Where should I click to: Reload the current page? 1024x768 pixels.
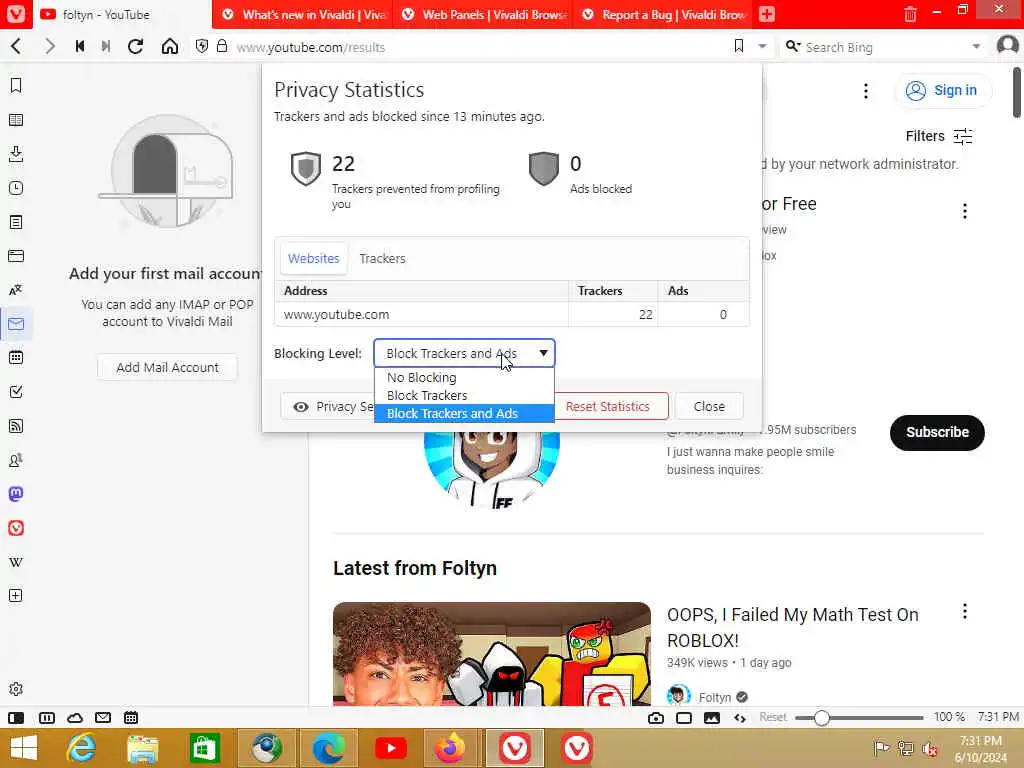[x=135, y=46]
